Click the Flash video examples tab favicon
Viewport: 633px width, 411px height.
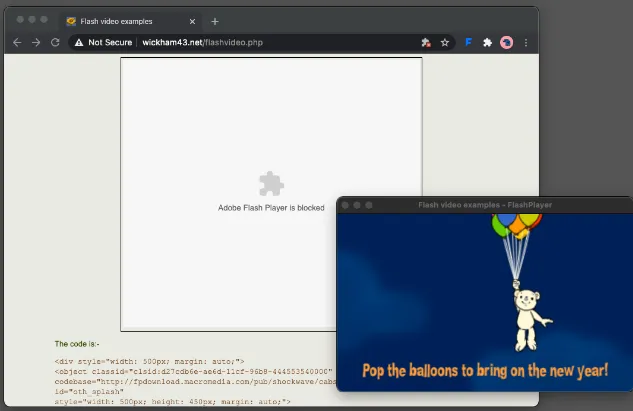click(x=71, y=21)
